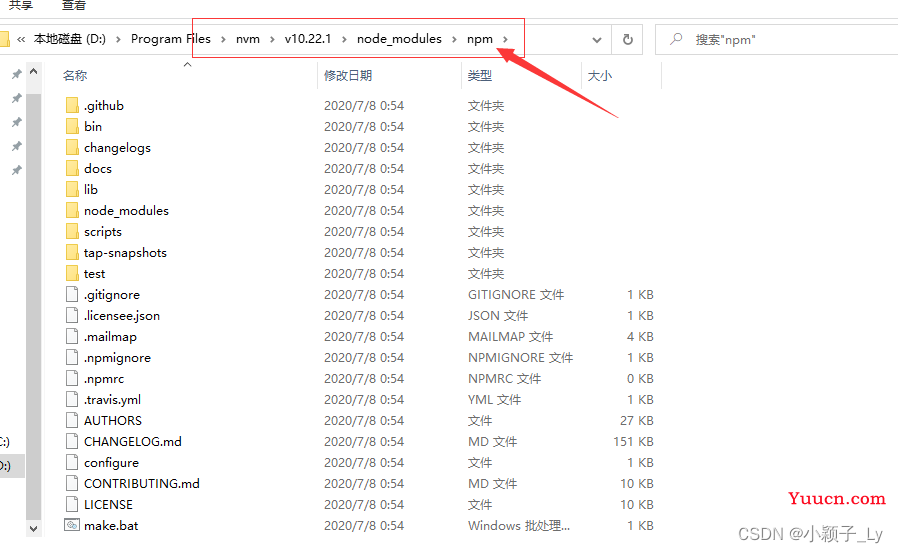Expand the chevron after v10.22.1 in path
898x553 pixels.
click(x=344, y=39)
